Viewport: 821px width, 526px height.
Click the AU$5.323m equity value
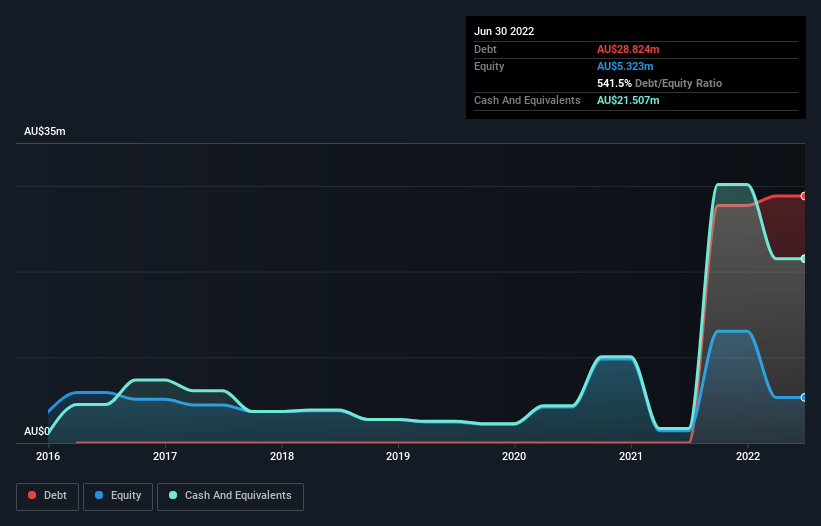625,66
